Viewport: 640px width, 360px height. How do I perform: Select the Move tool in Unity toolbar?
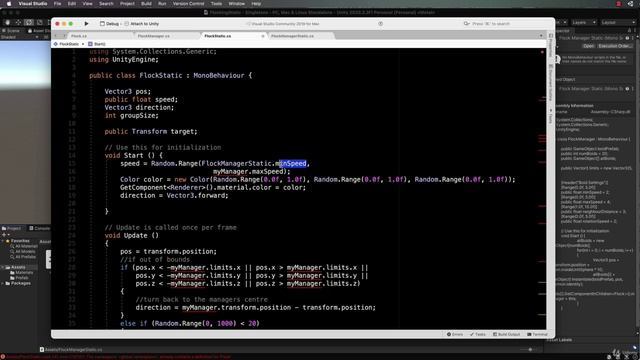tap(18, 22)
